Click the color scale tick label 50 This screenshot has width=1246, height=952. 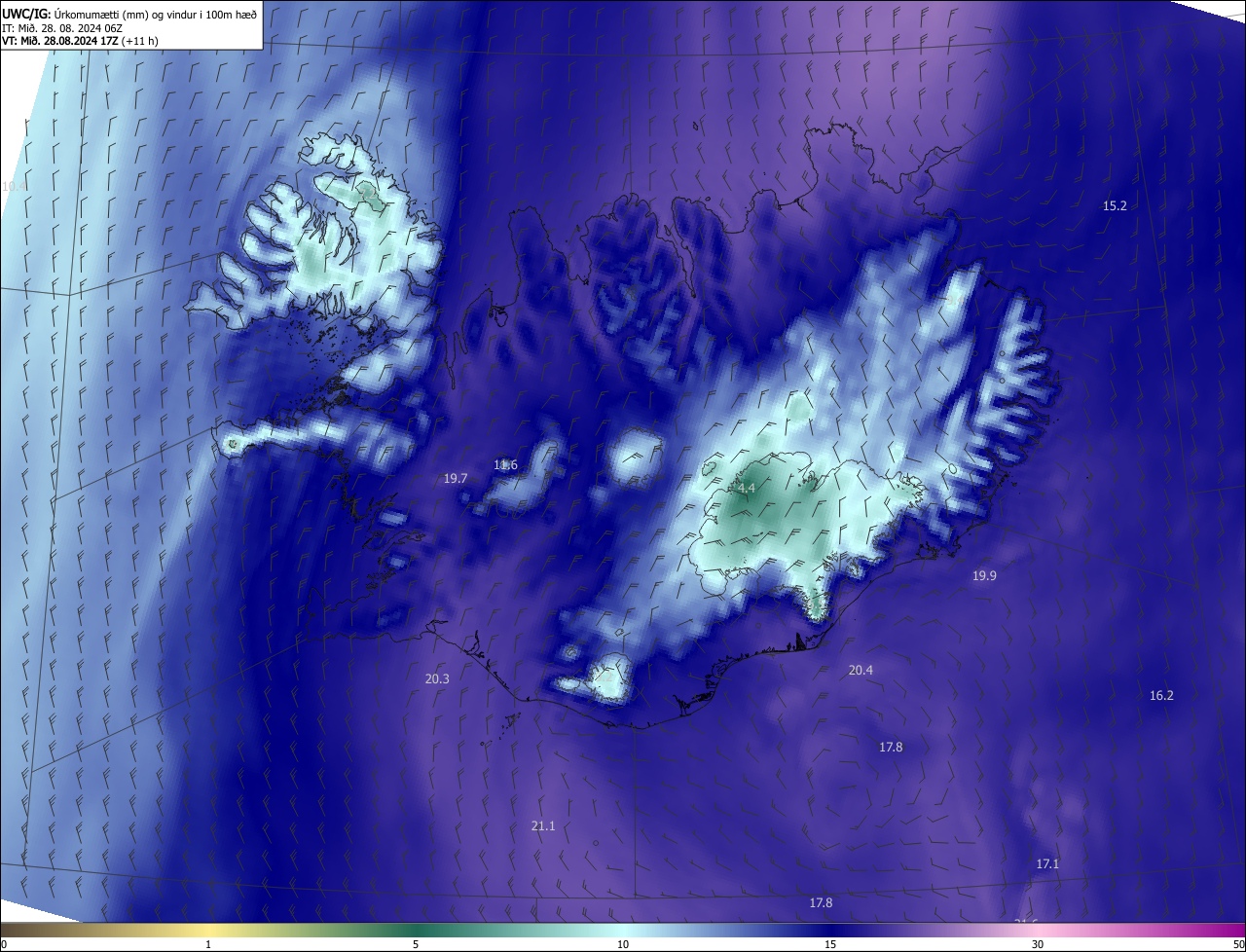tap(1239, 944)
